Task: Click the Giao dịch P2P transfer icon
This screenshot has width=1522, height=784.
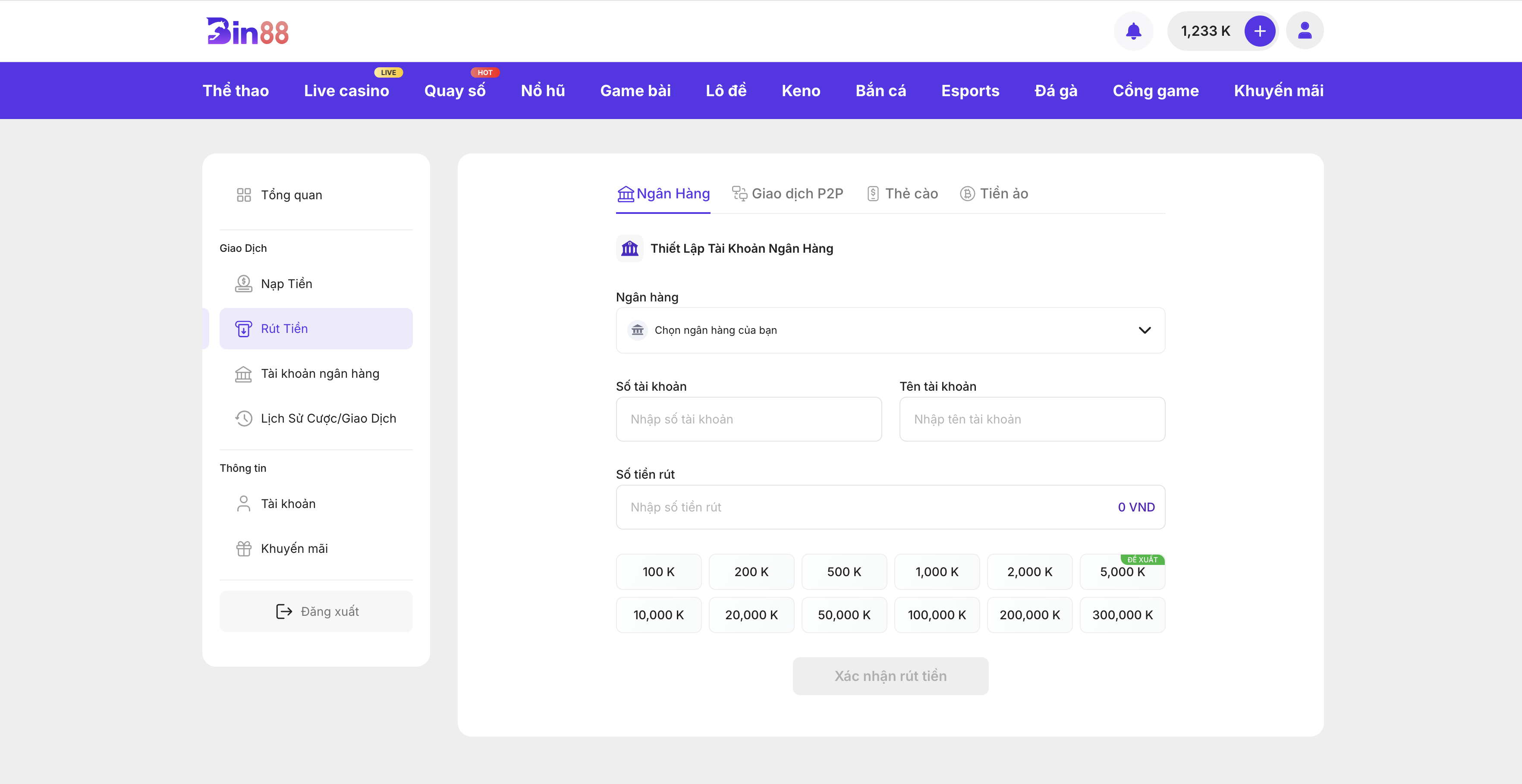Action: pos(740,193)
